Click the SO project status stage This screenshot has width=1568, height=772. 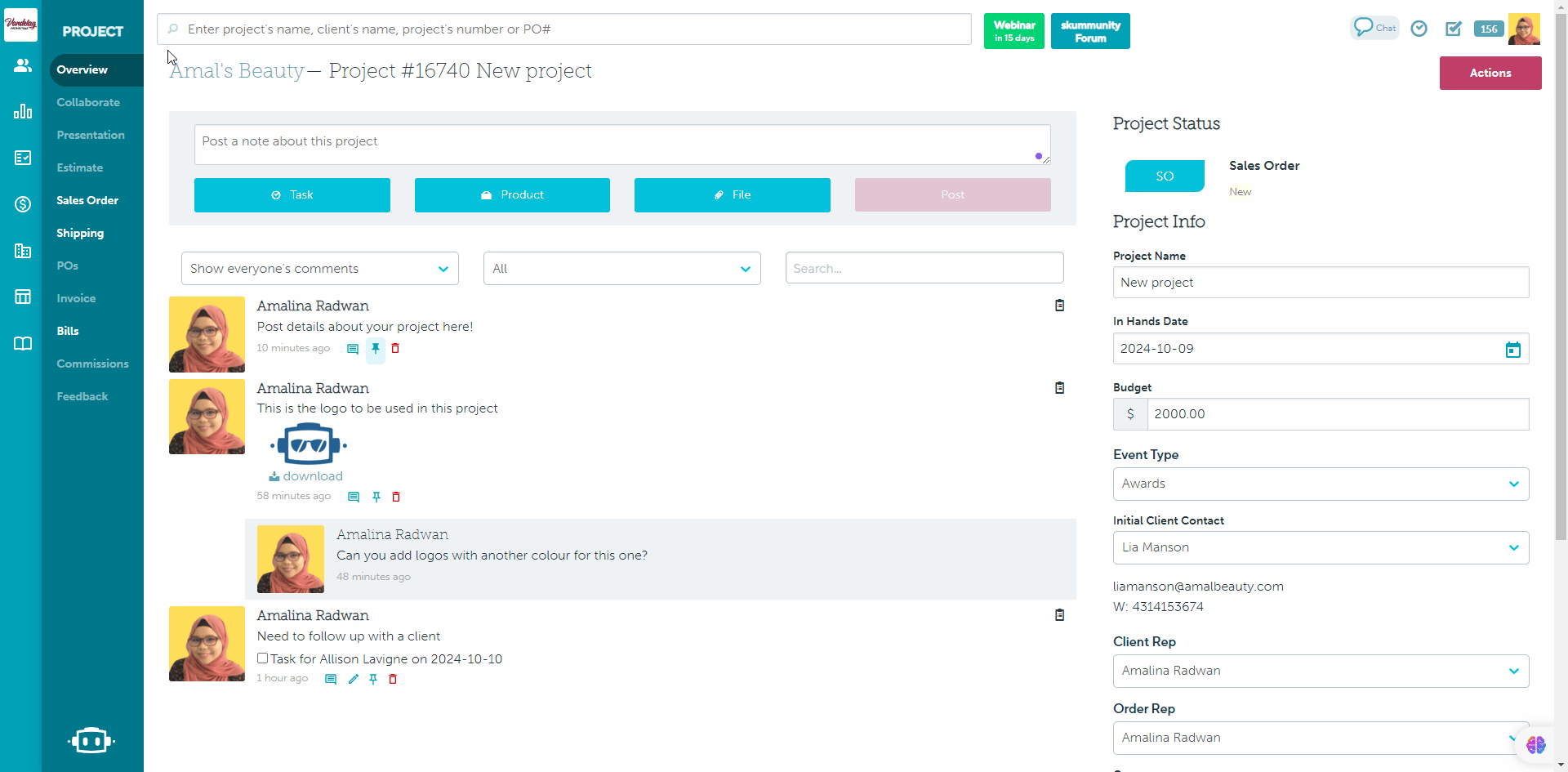pos(1165,176)
